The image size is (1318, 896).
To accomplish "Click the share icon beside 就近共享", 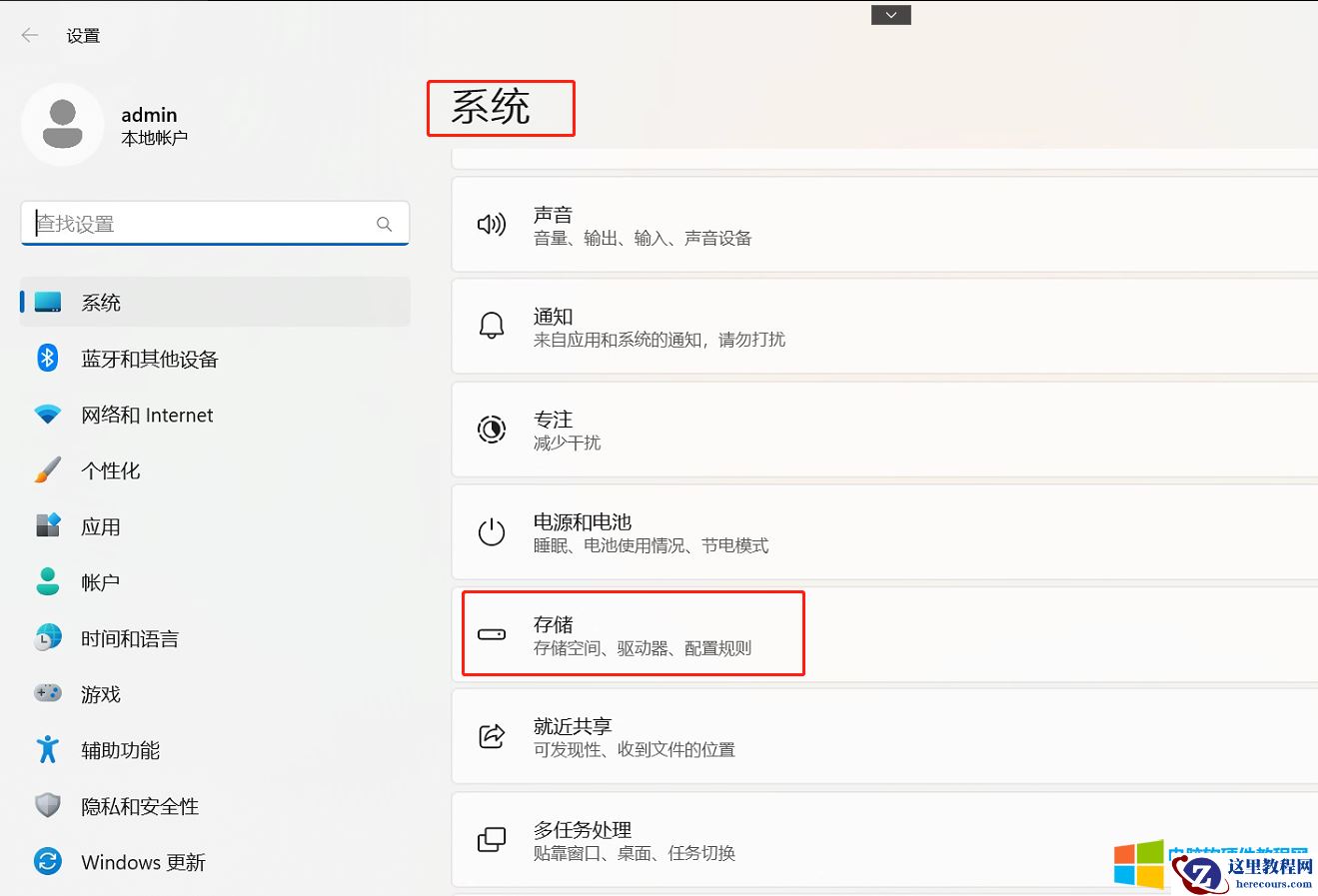I will 492,736.
